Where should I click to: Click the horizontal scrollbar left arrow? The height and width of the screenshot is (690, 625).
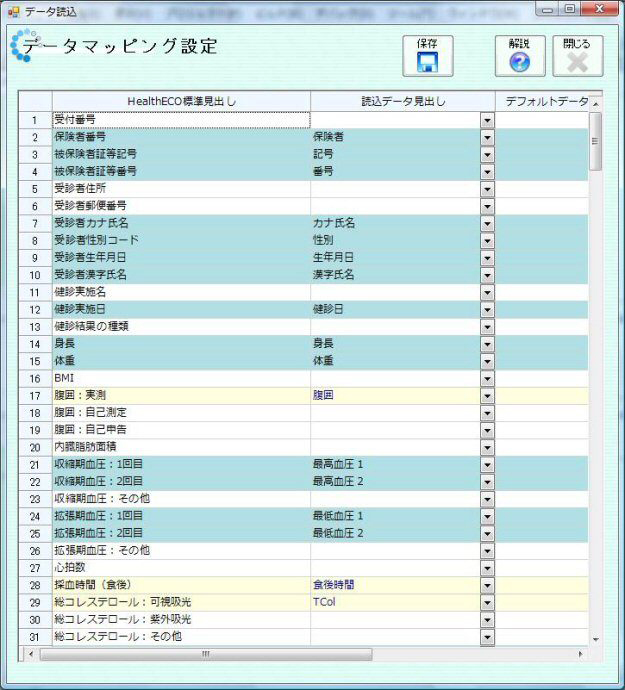(30, 654)
